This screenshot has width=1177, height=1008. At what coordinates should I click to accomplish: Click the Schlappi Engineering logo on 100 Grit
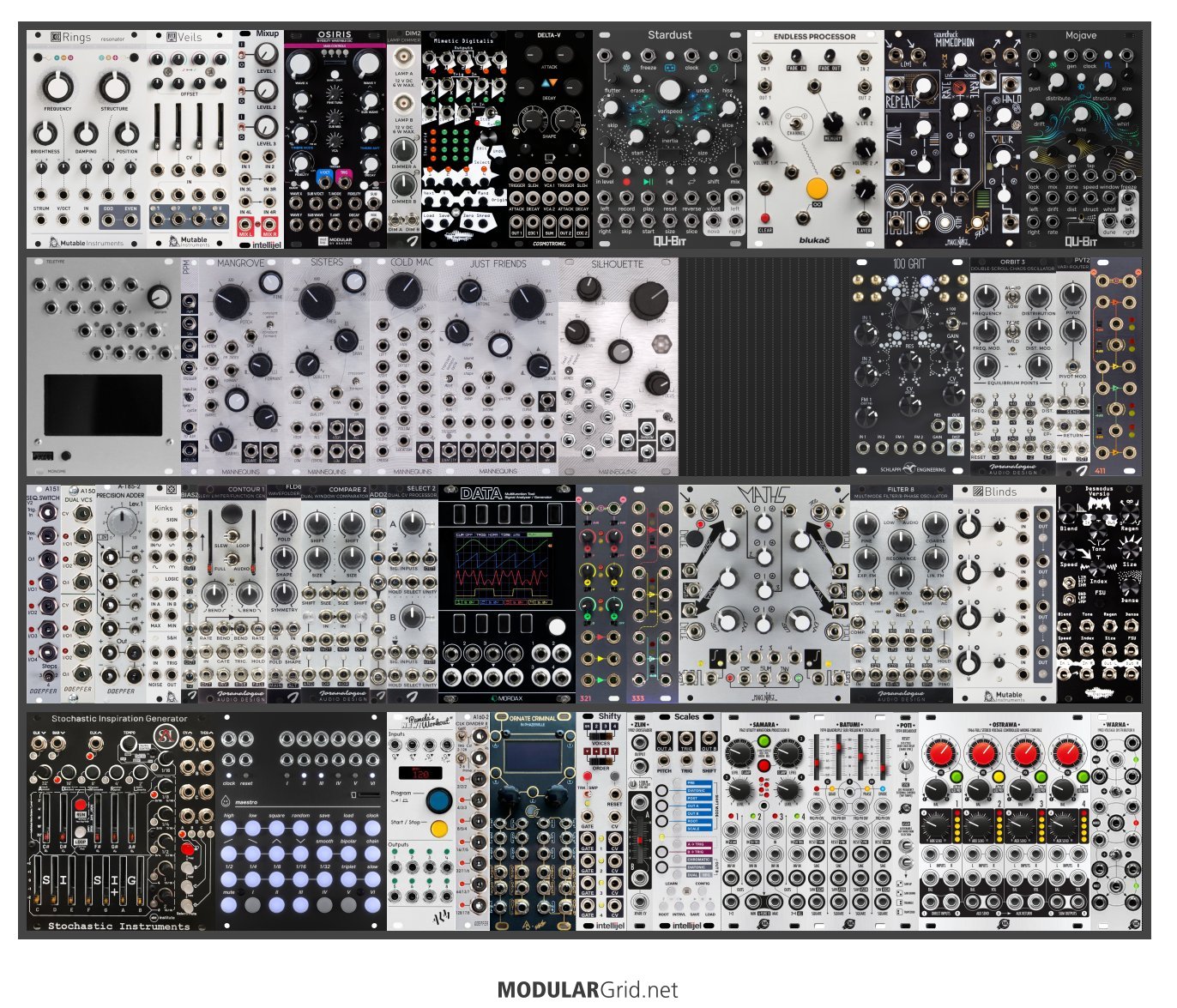coord(913,469)
